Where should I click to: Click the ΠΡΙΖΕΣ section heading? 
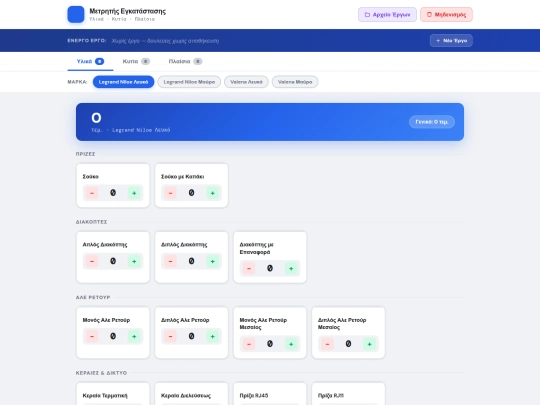(85, 154)
